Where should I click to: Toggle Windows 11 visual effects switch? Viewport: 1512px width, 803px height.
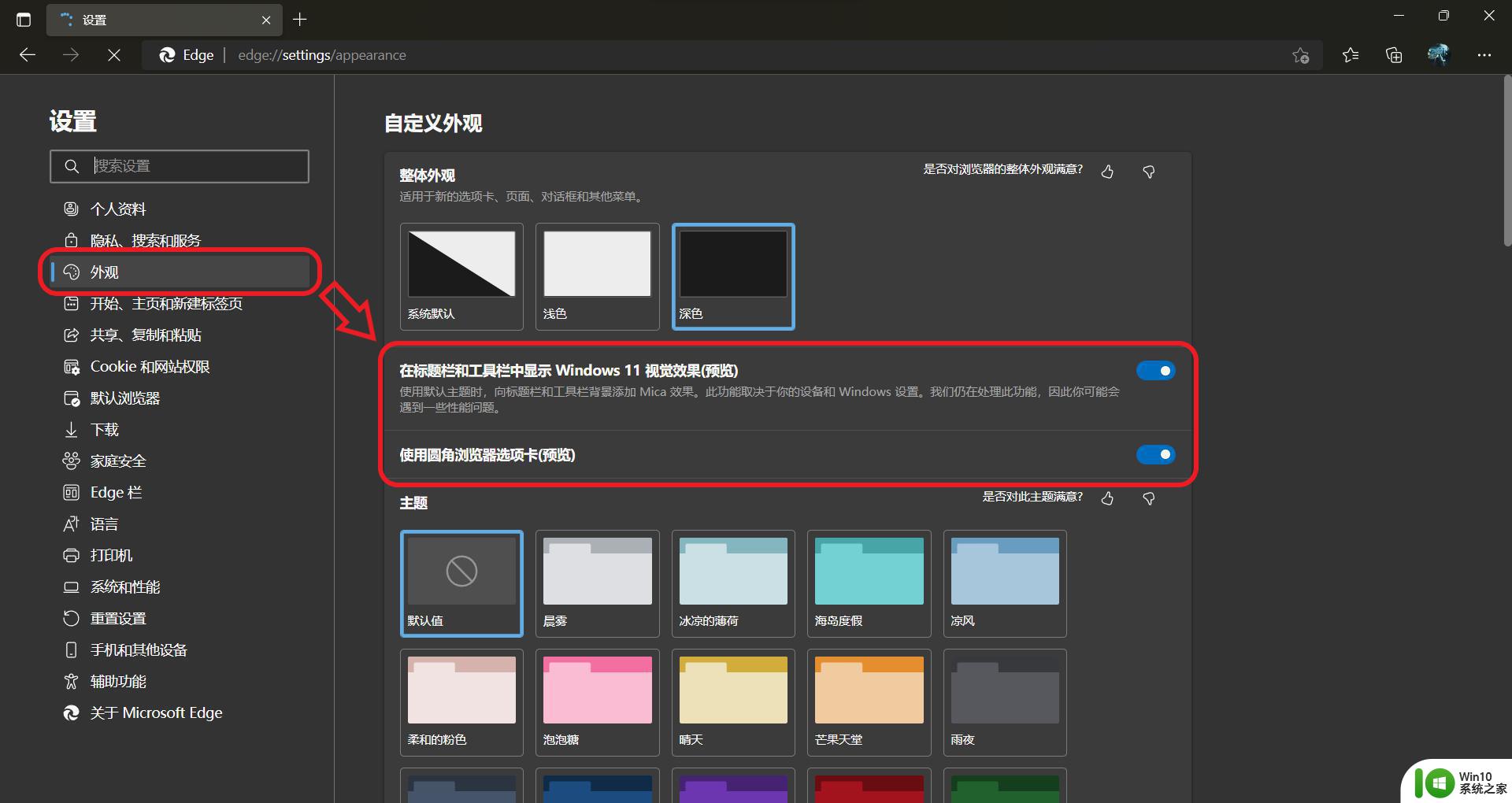click(x=1155, y=370)
